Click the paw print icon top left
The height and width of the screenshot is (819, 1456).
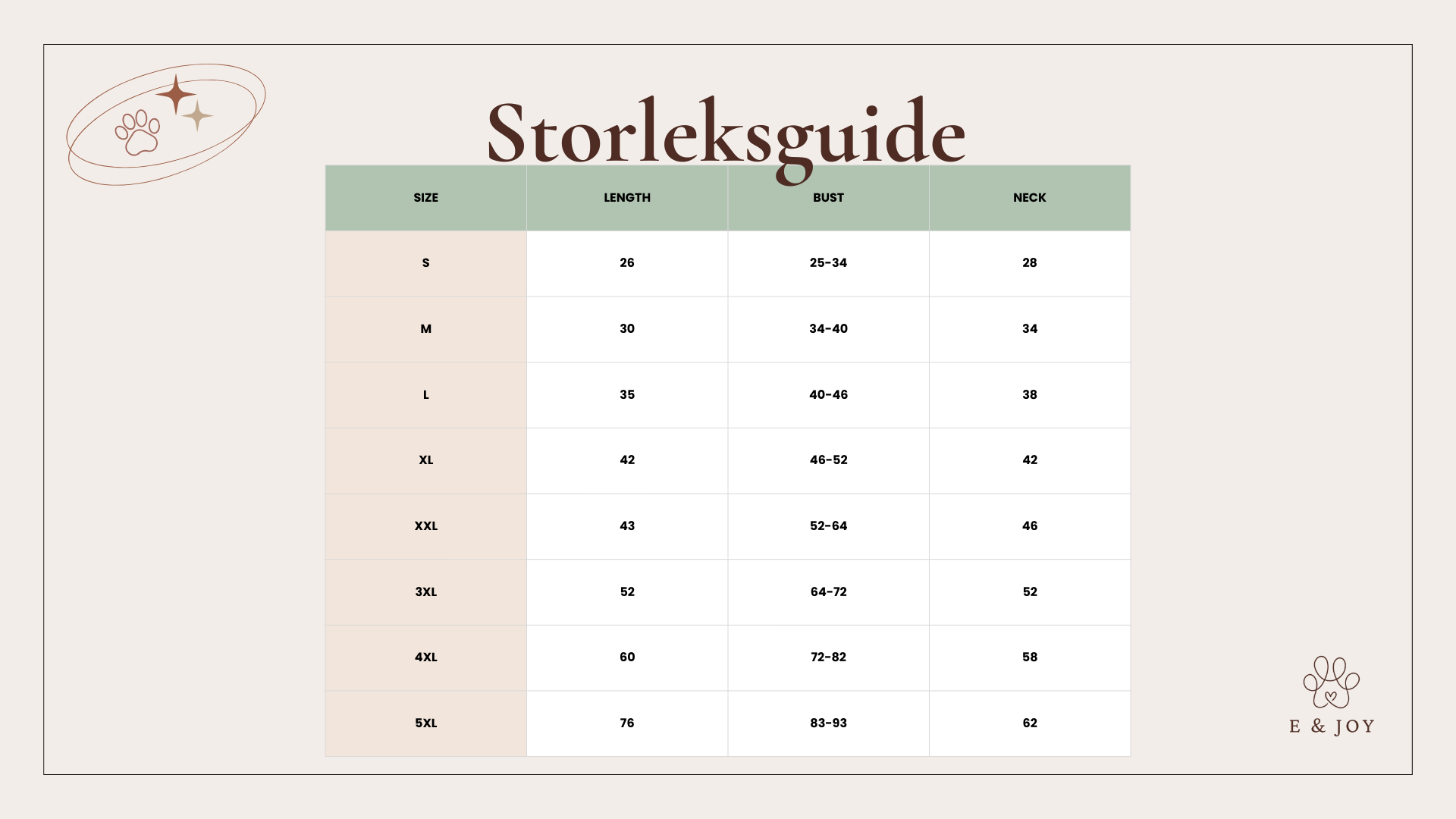(x=138, y=133)
